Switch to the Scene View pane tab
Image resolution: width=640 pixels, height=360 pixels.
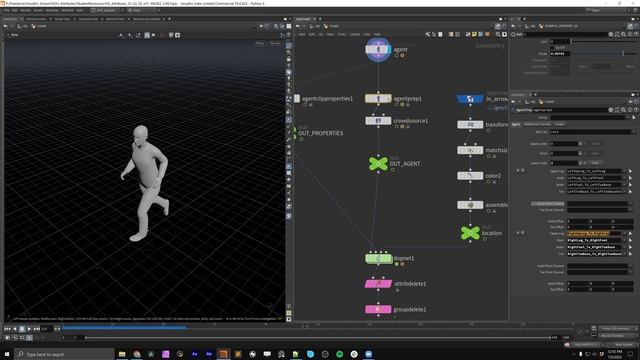tap(11, 19)
